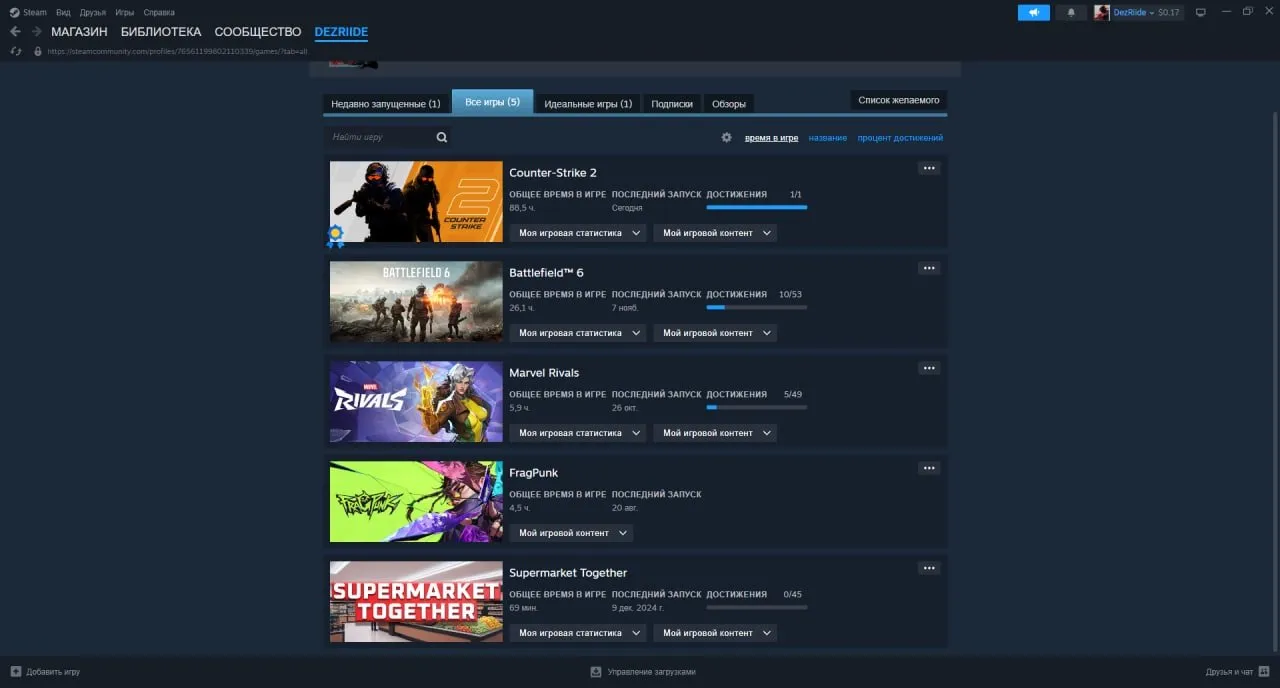Viewport: 1280px width, 688px height.
Task: Open the Справка menu
Action: pos(159,12)
